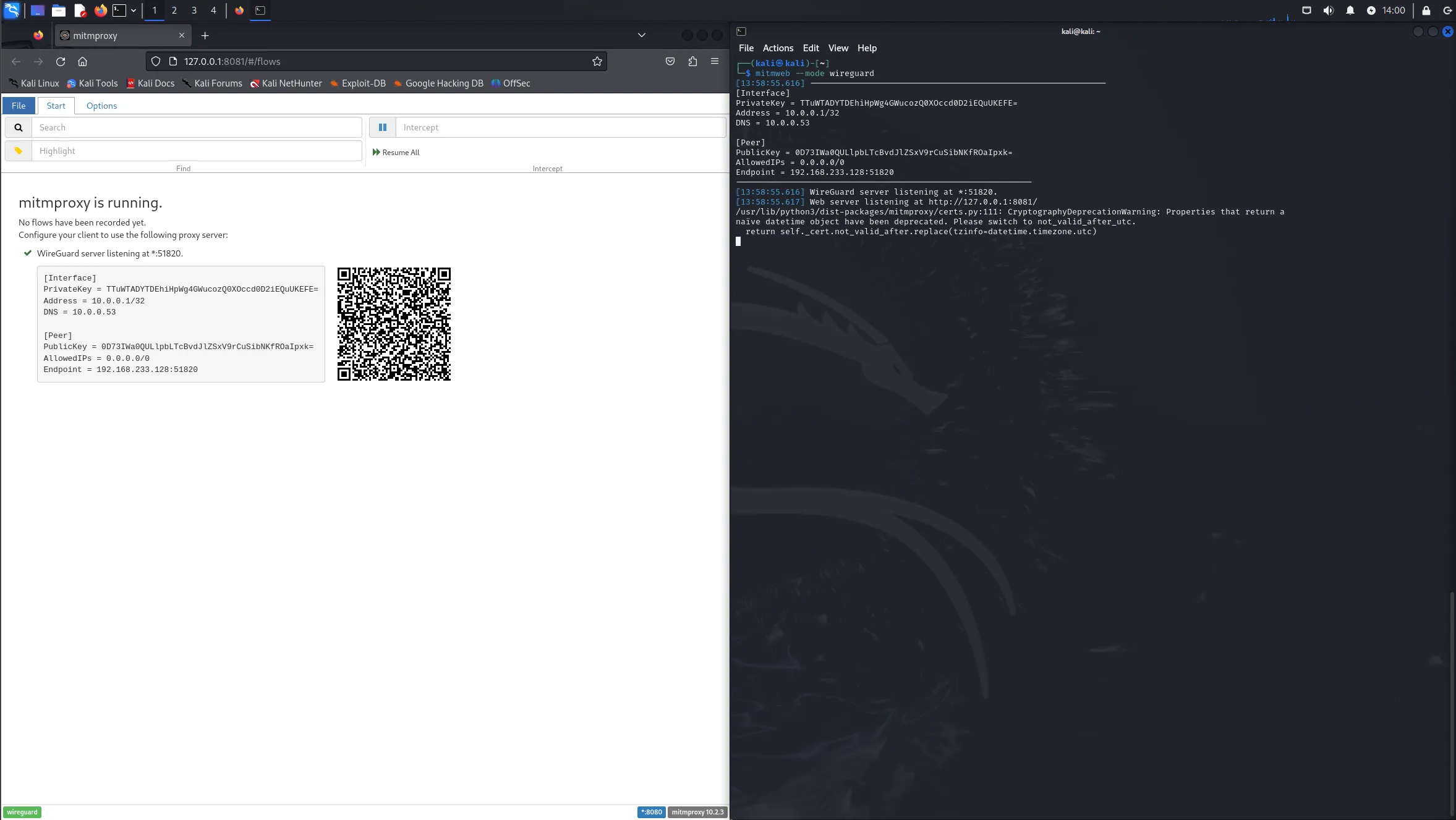This screenshot has height=820, width=1456.
Task: Switch to workspace 3
Action: pyautogui.click(x=194, y=11)
